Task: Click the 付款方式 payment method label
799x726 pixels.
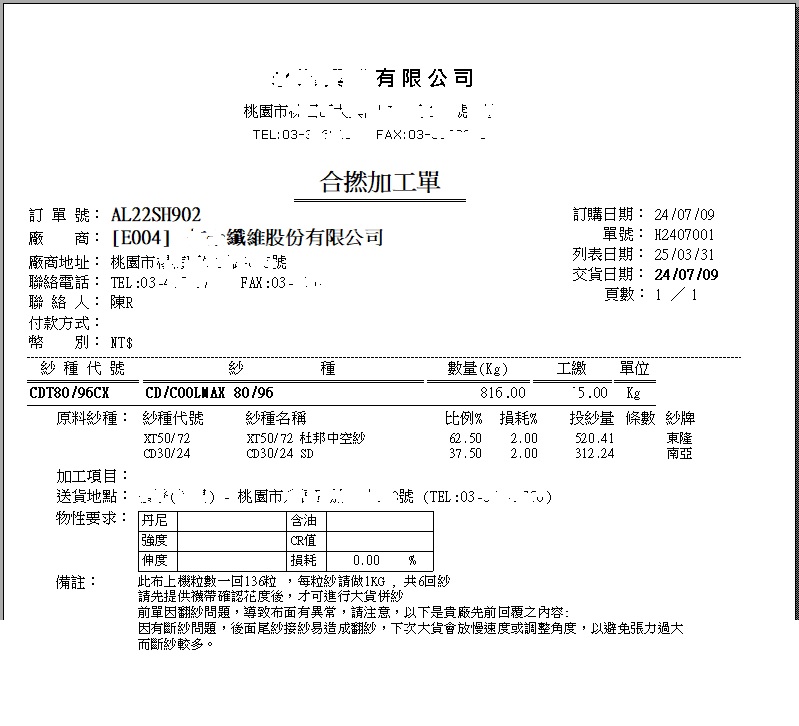Action: click(x=65, y=323)
